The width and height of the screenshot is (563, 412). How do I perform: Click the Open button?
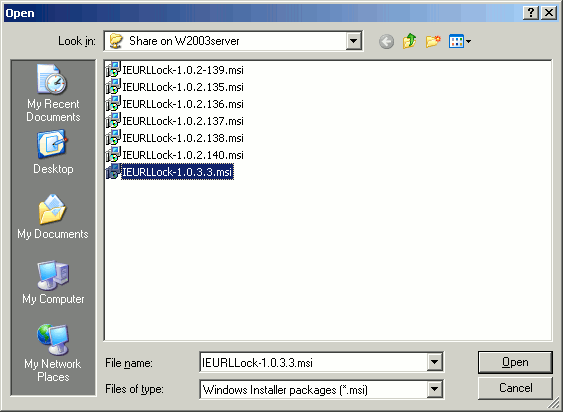515,362
